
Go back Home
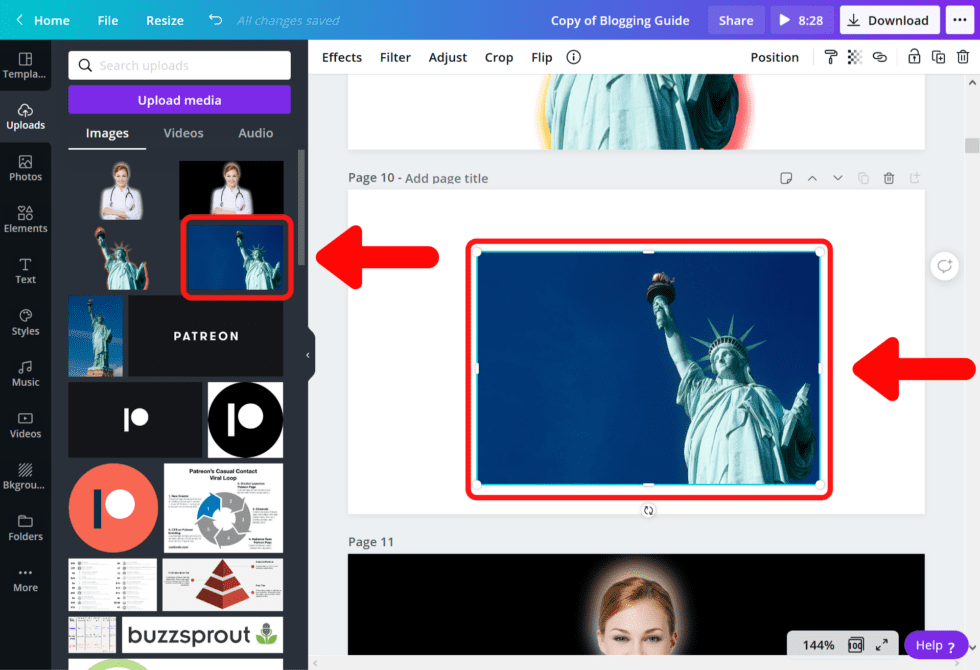[42, 20]
